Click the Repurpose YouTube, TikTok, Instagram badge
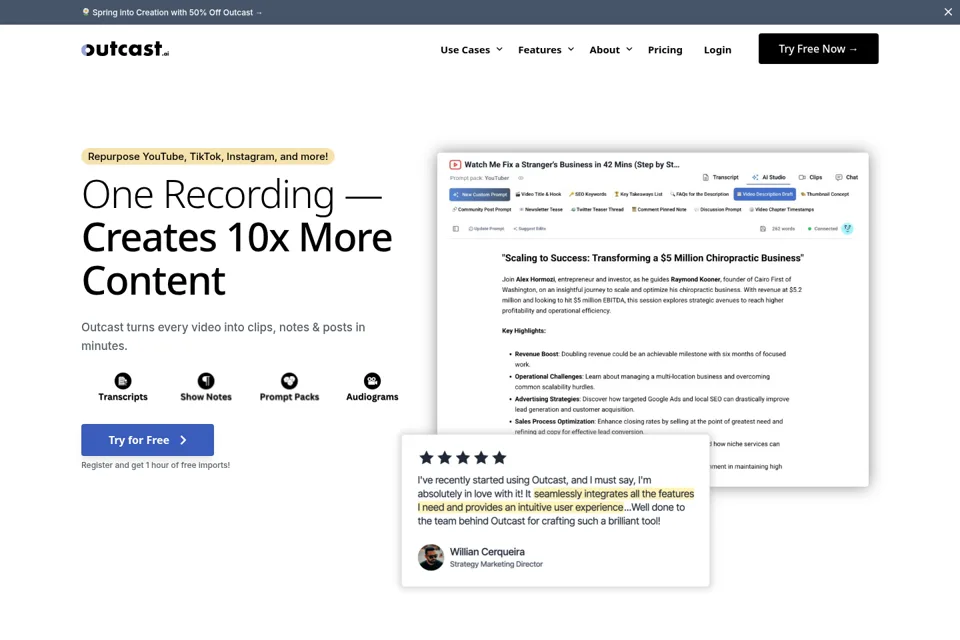 (x=208, y=156)
